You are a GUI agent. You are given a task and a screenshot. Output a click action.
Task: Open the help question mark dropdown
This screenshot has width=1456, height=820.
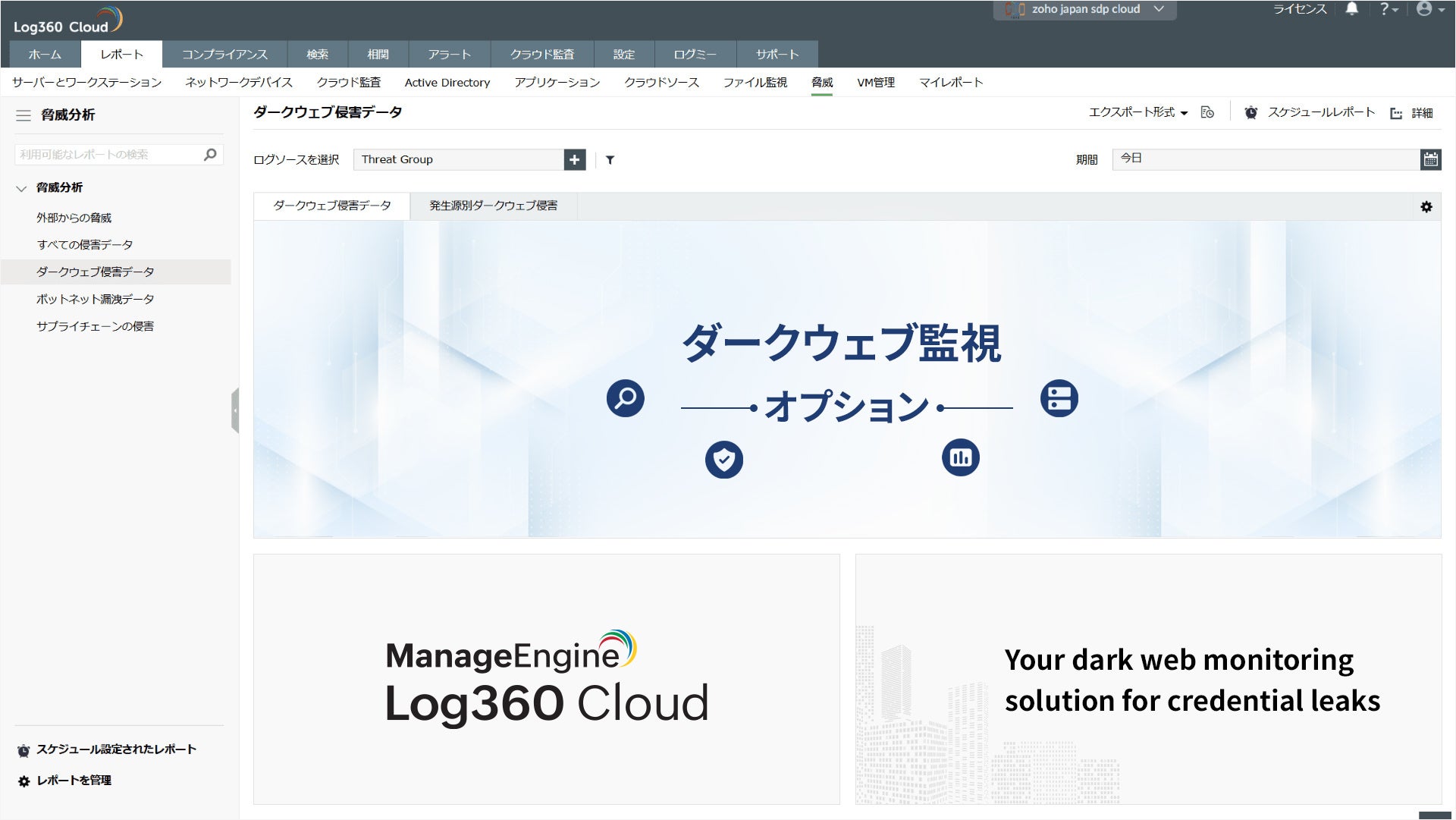[x=1388, y=9]
